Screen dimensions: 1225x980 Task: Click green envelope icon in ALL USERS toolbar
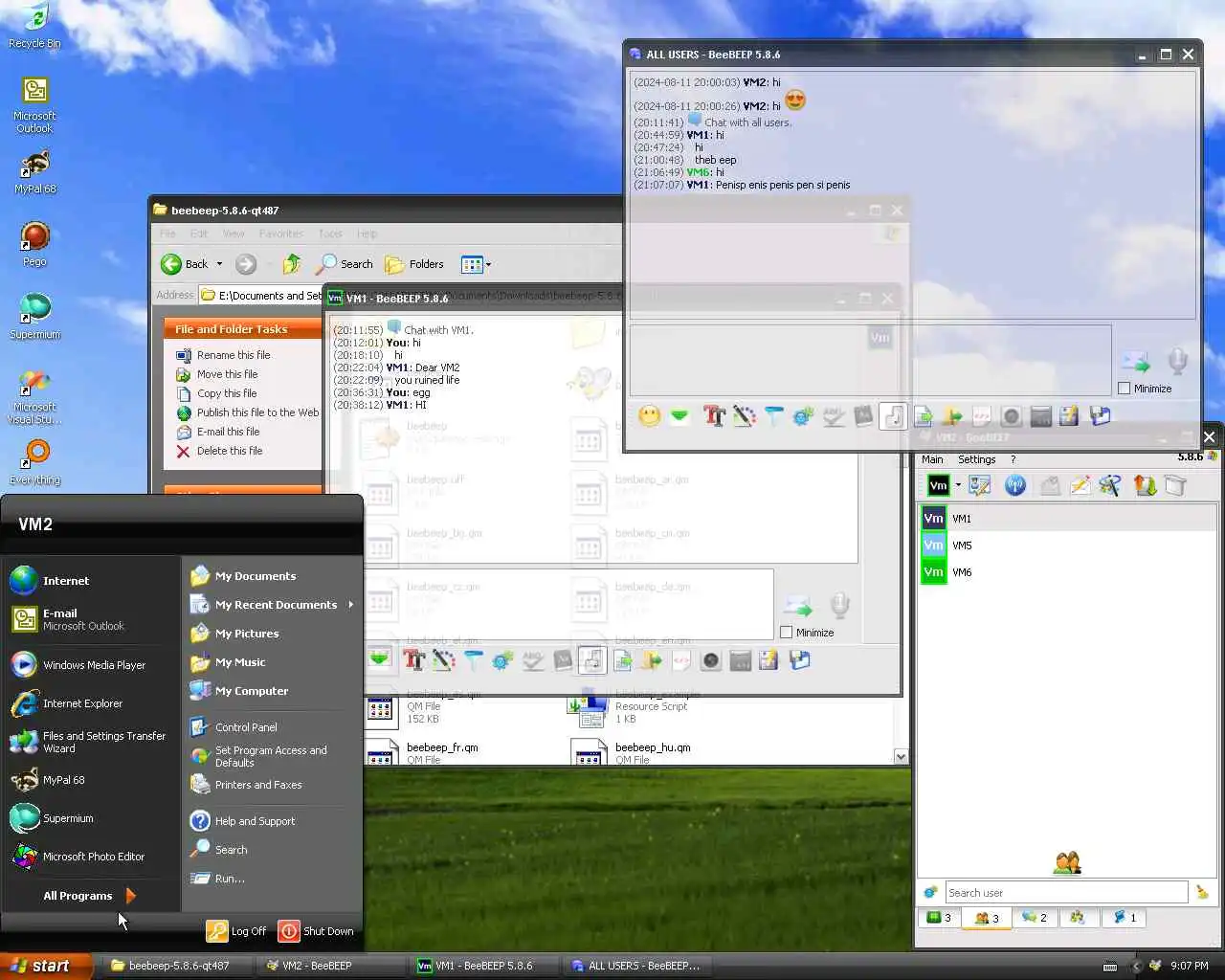click(679, 416)
